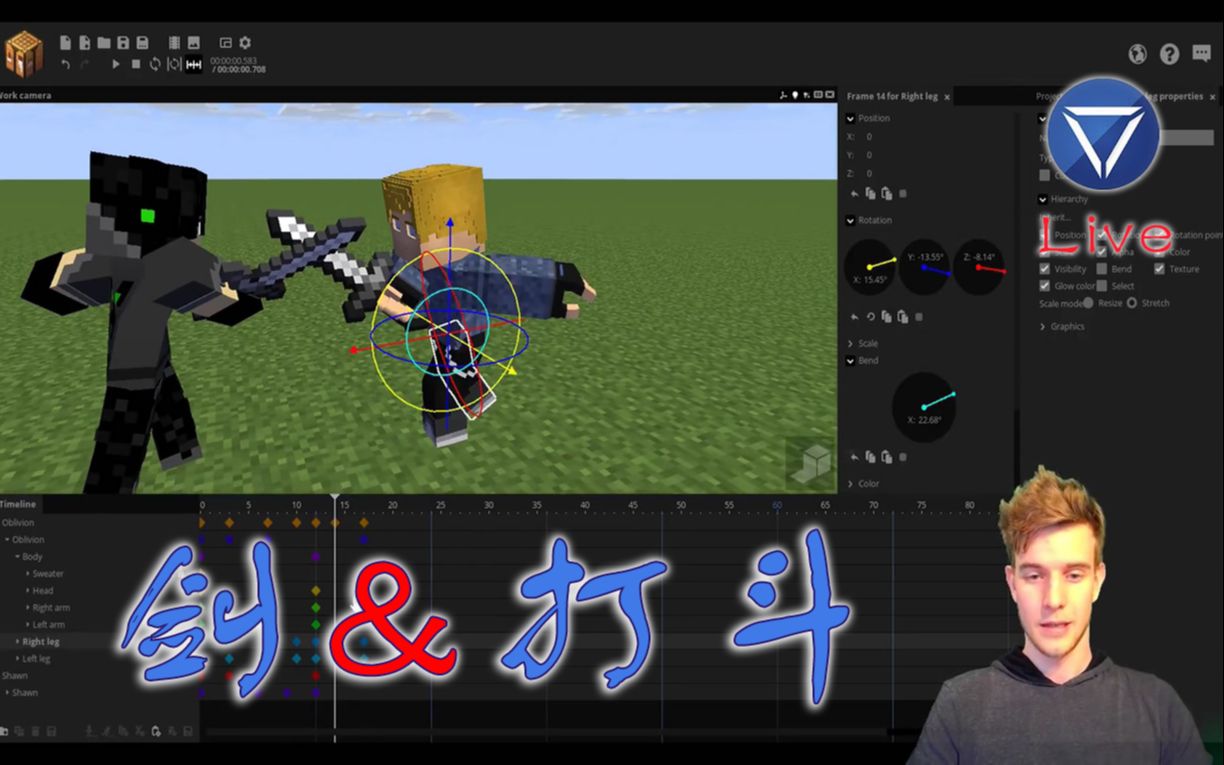The height and width of the screenshot is (765, 1224).
Task: Reset the Position values with the arrow icon
Action: (854, 194)
